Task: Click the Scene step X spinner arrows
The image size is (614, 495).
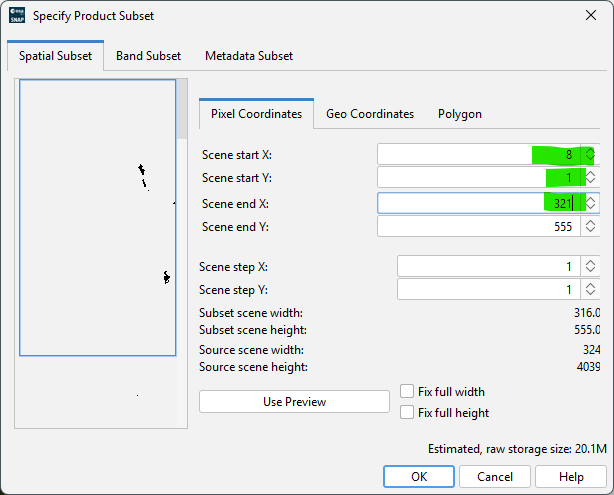Action: point(590,267)
